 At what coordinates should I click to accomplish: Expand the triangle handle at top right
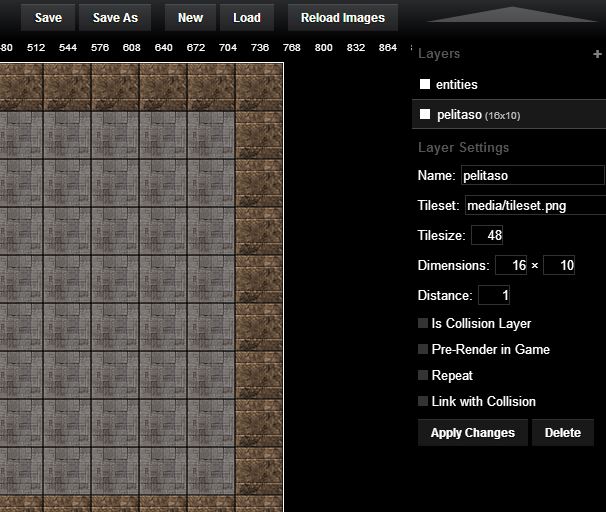coord(511,15)
